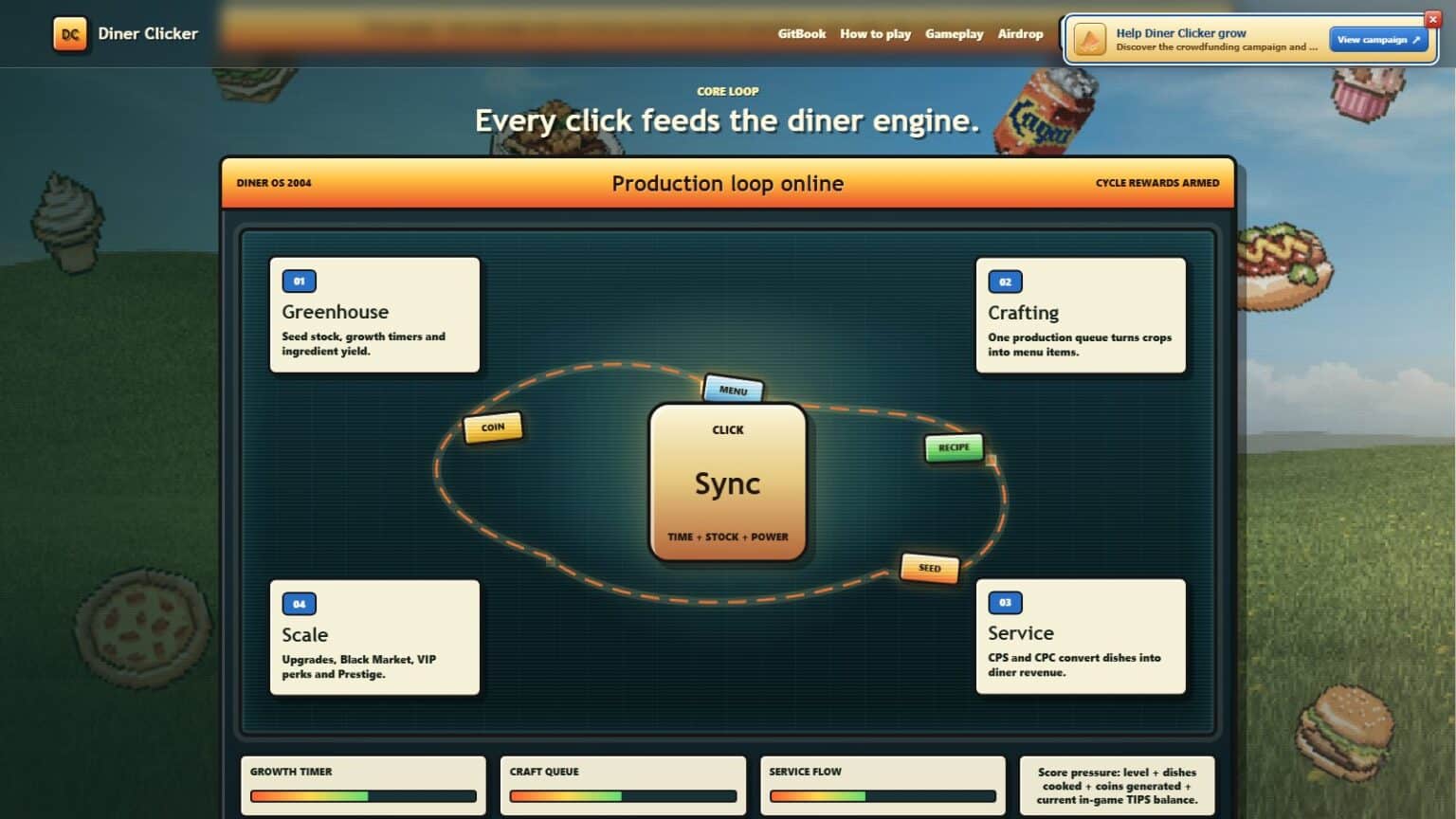Open the Scale card
The image size is (1456, 819).
(374, 637)
